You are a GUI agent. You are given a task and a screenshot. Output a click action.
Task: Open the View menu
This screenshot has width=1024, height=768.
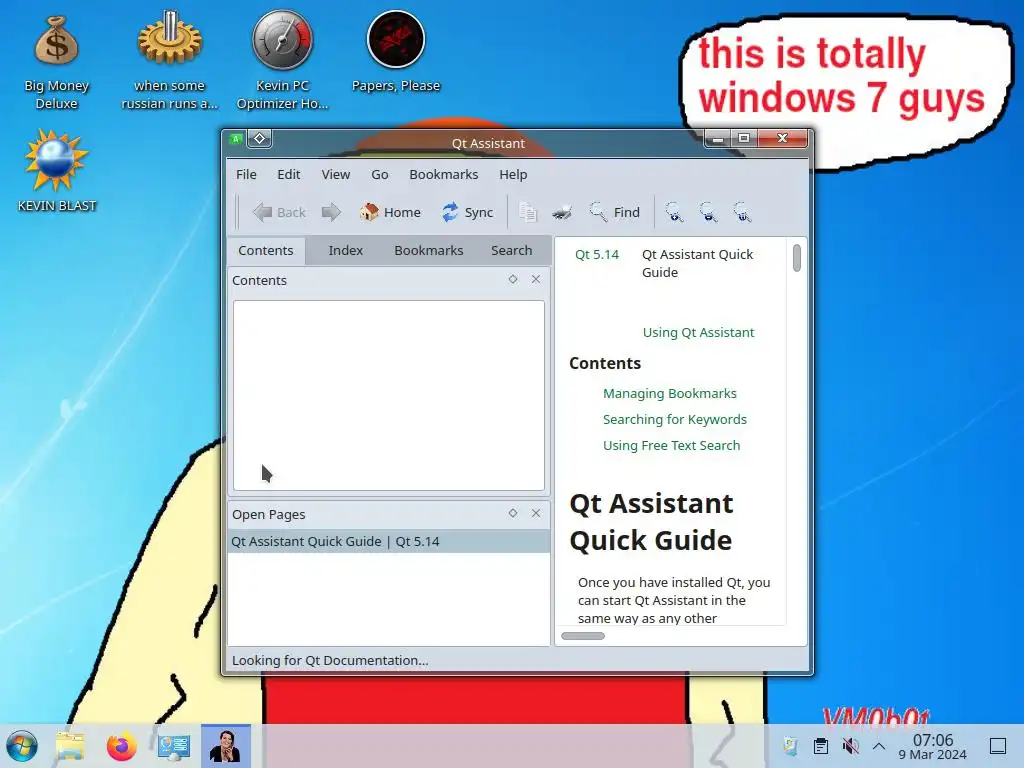(336, 174)
